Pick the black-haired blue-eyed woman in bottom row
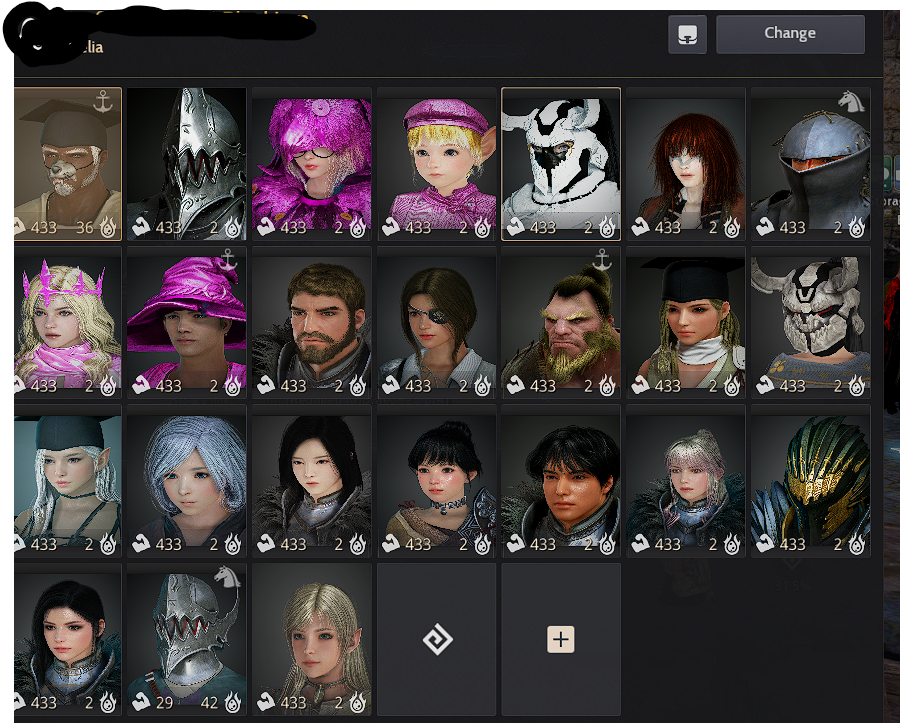Viewport: 900px width, 723px height. (68, 639)
